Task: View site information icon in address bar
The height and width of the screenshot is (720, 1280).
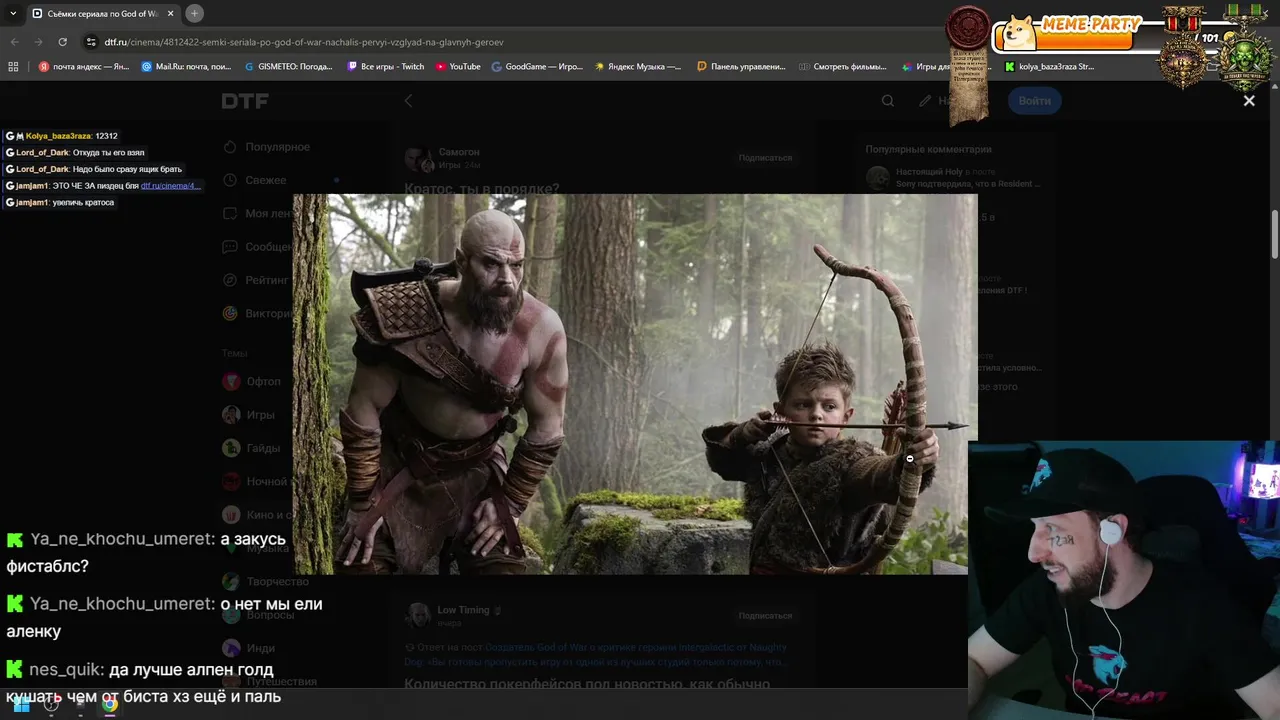Action: pyautogui.click(x=91, y=42)
